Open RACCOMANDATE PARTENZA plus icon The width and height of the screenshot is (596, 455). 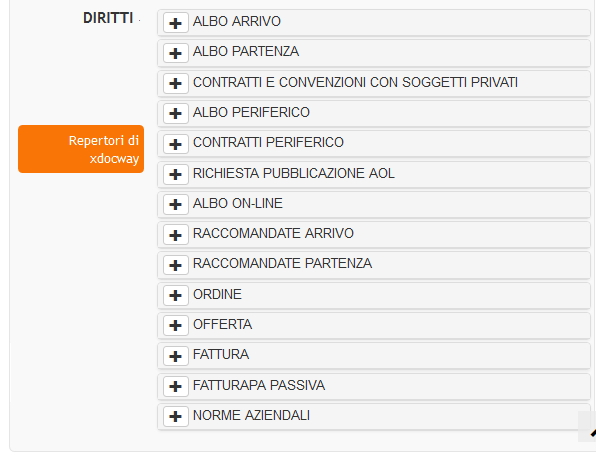(176, 265)
